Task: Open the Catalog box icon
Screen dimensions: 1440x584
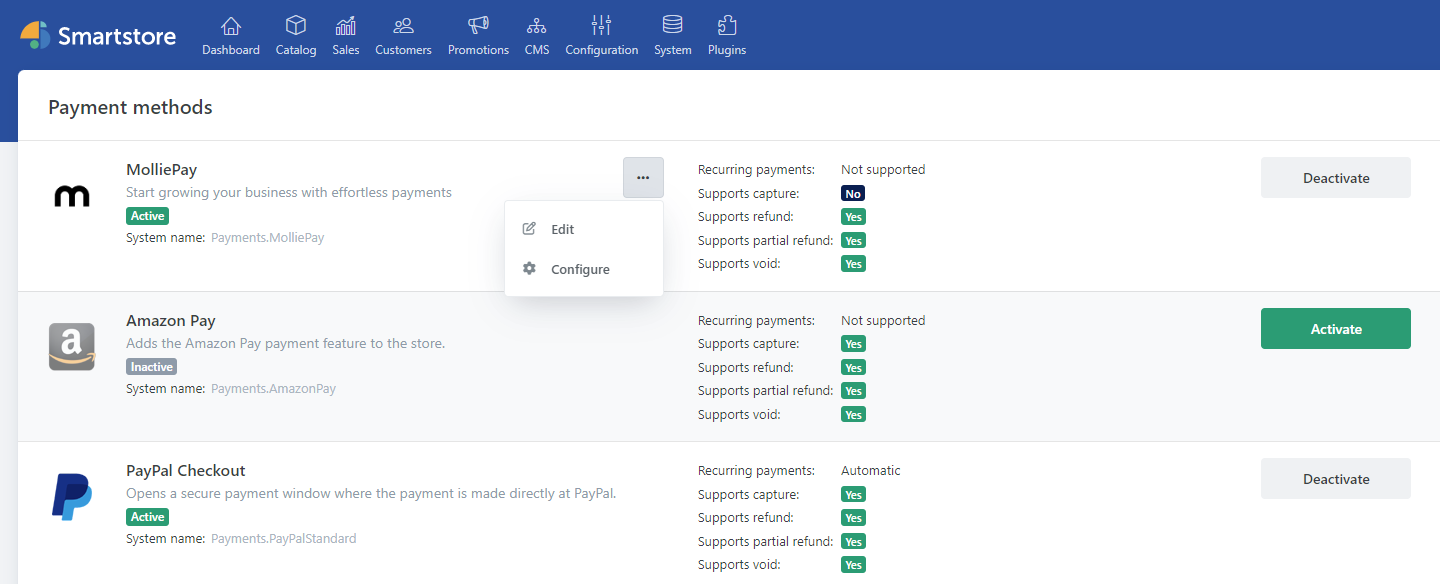Action: pyautogui.click(x=295, y=26)
